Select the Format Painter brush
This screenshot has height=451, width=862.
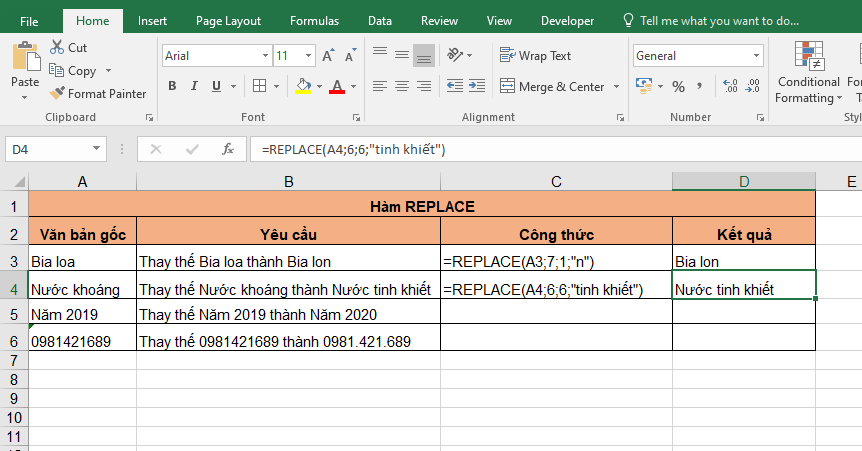58,94
